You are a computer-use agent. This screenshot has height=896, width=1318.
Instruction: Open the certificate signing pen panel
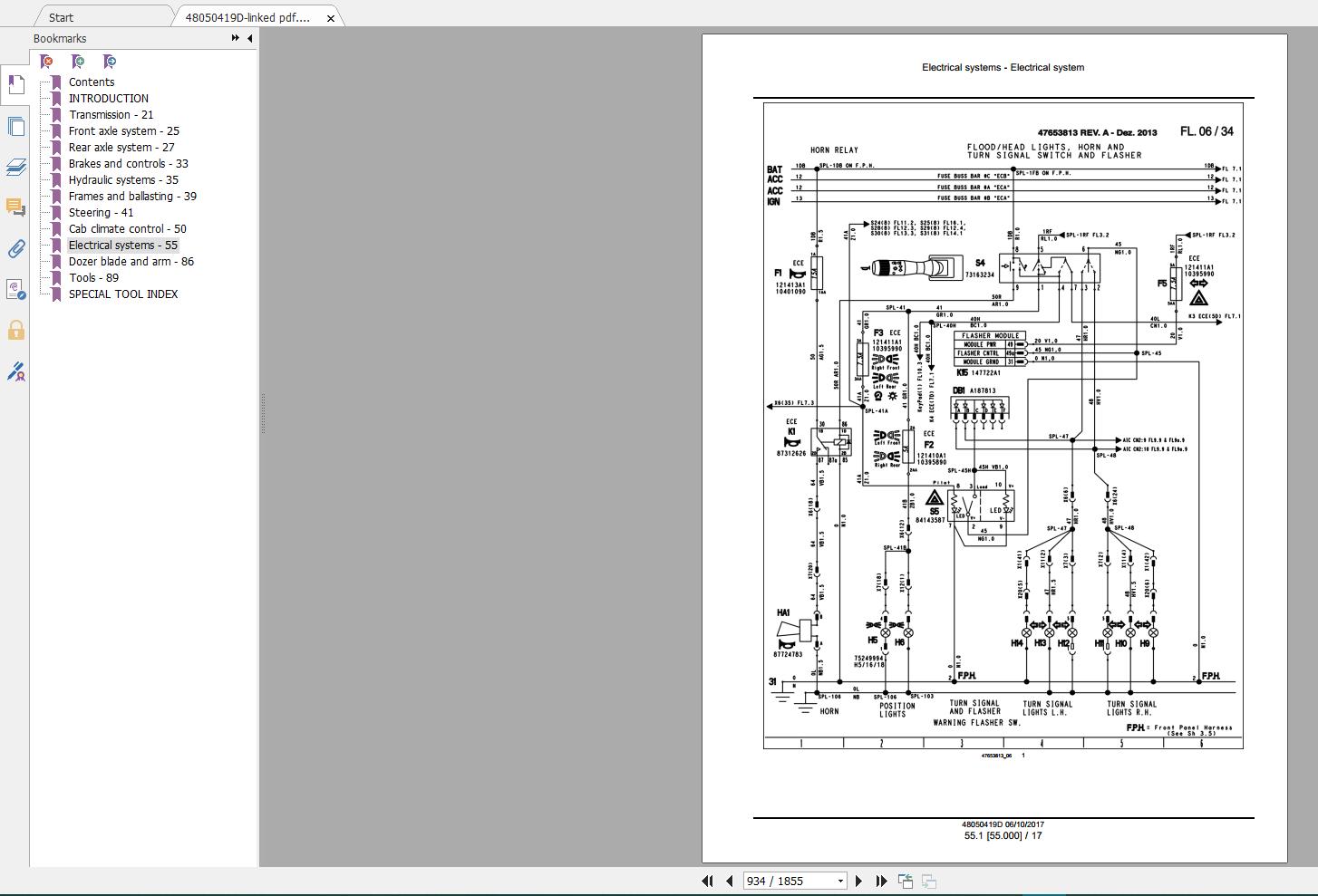[x=15, y=371]
